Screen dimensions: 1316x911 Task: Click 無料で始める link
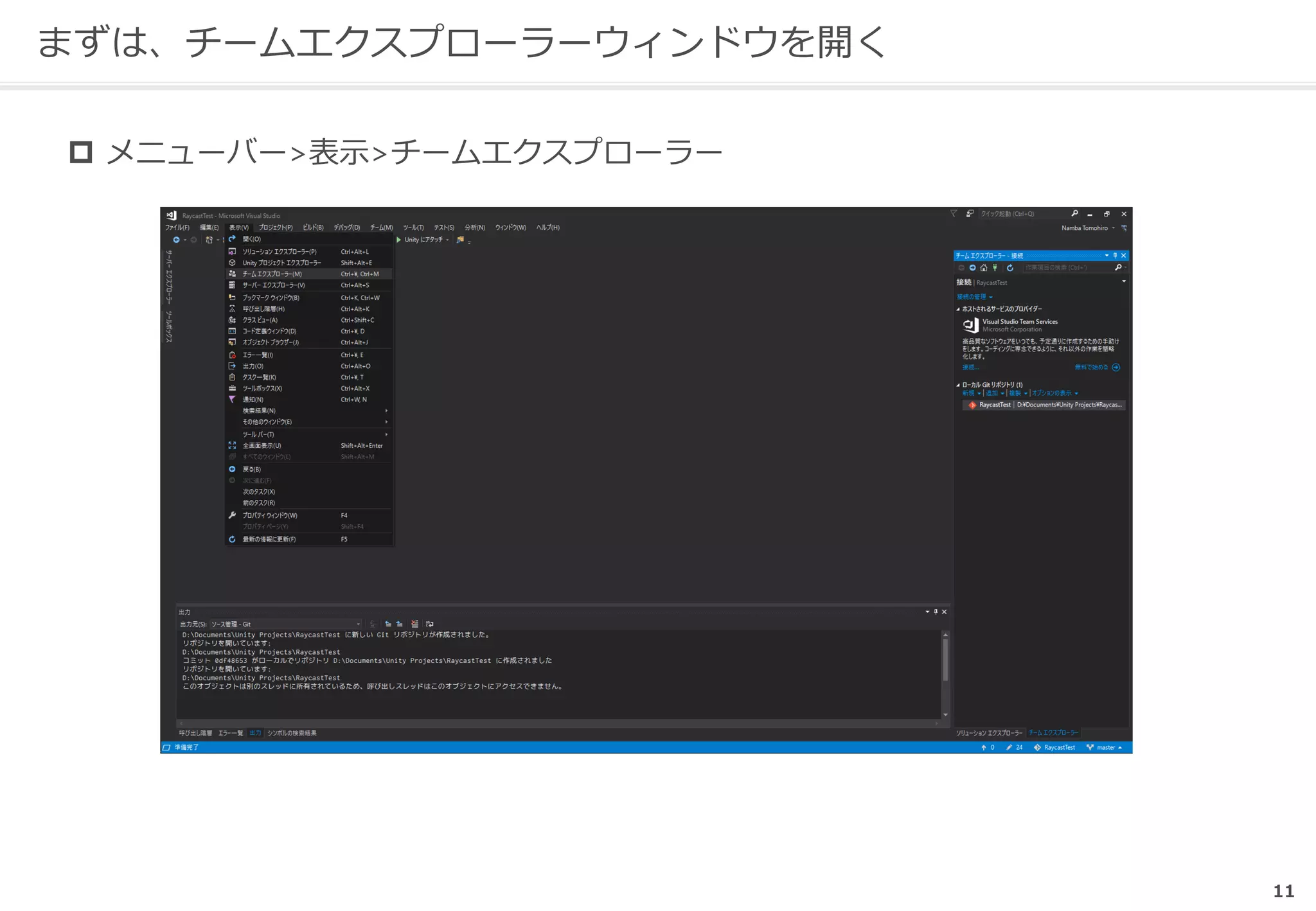(1091, 367)
